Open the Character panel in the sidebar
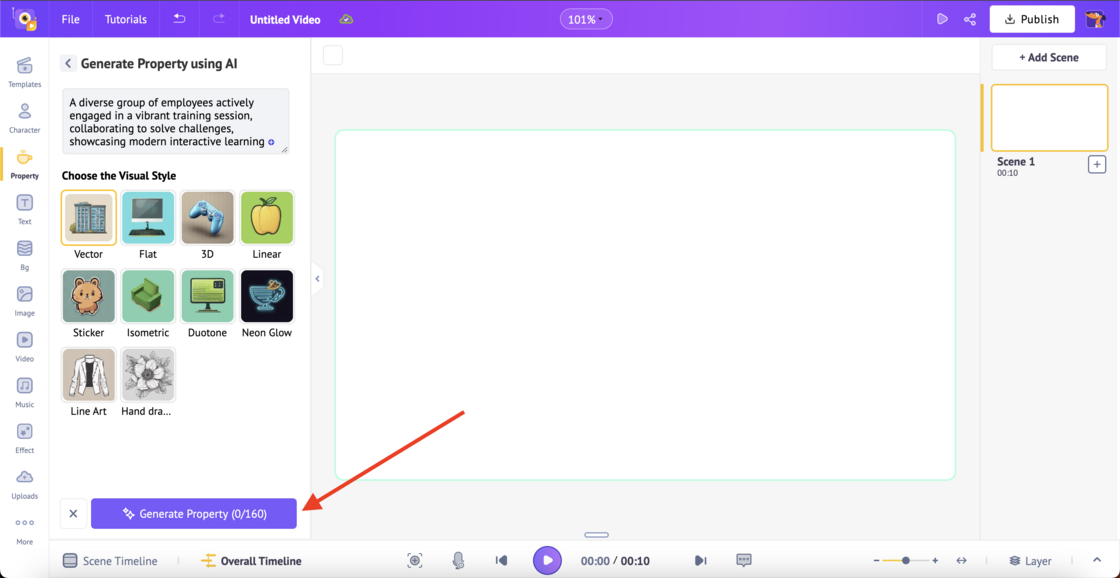This screenshot has width=1120, height=578. click(x=24, y=115)
